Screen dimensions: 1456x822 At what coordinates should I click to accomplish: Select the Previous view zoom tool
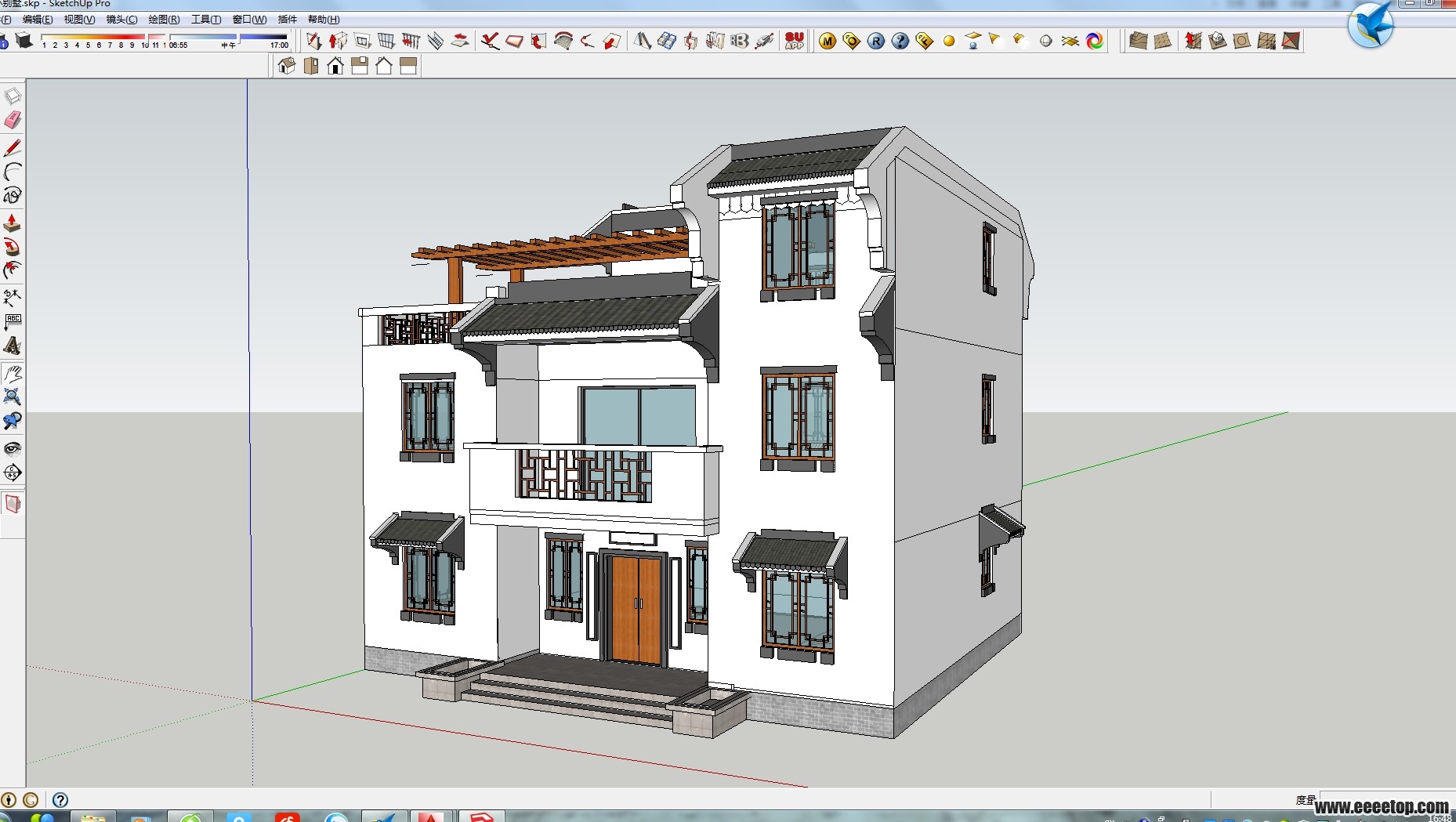click(x=13, y=421)
